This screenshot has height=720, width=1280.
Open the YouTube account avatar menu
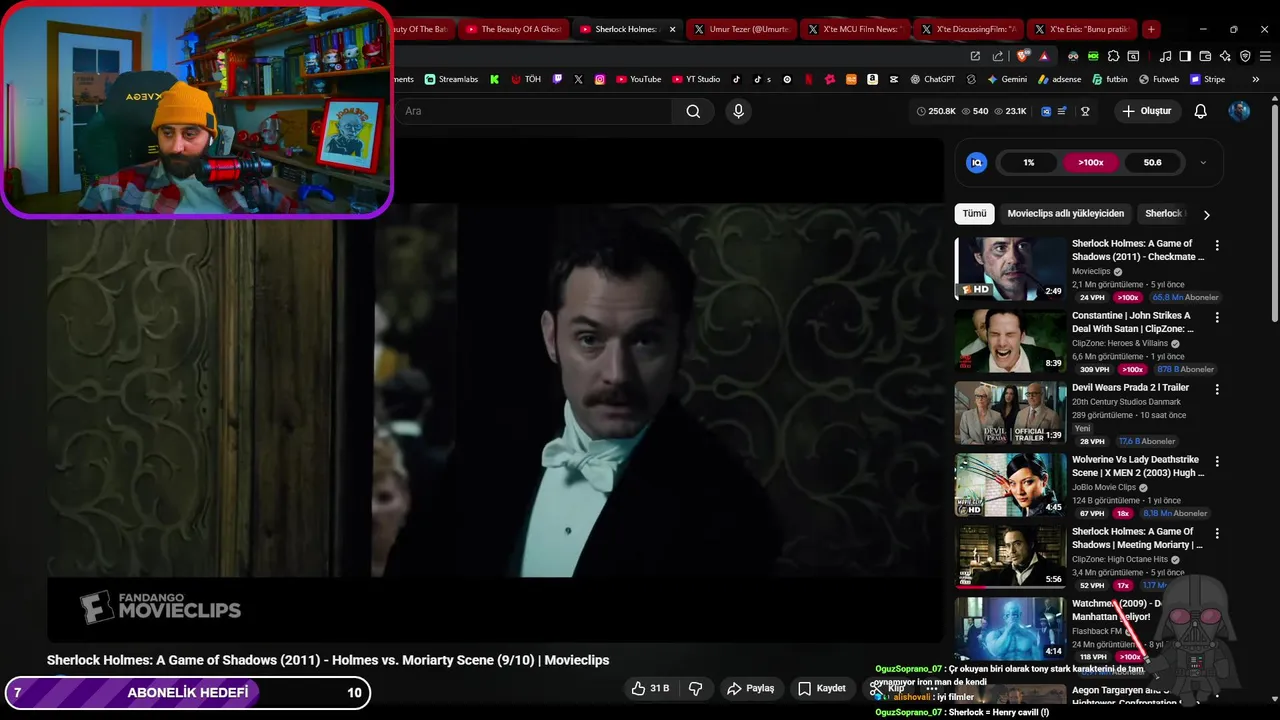[x=1239, y=111]
